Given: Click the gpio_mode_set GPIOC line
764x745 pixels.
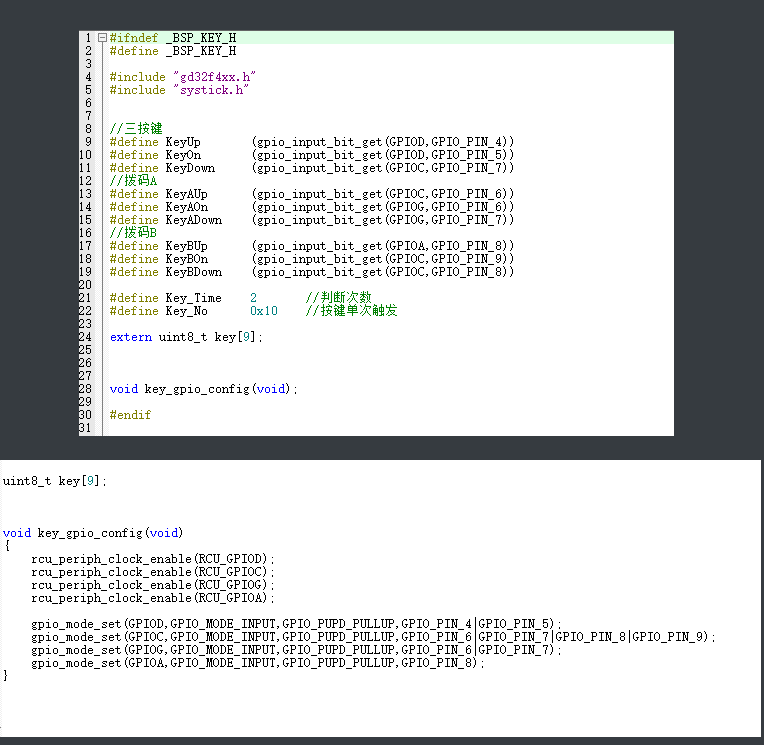Looking at the screenshot, I should (373, 637).
